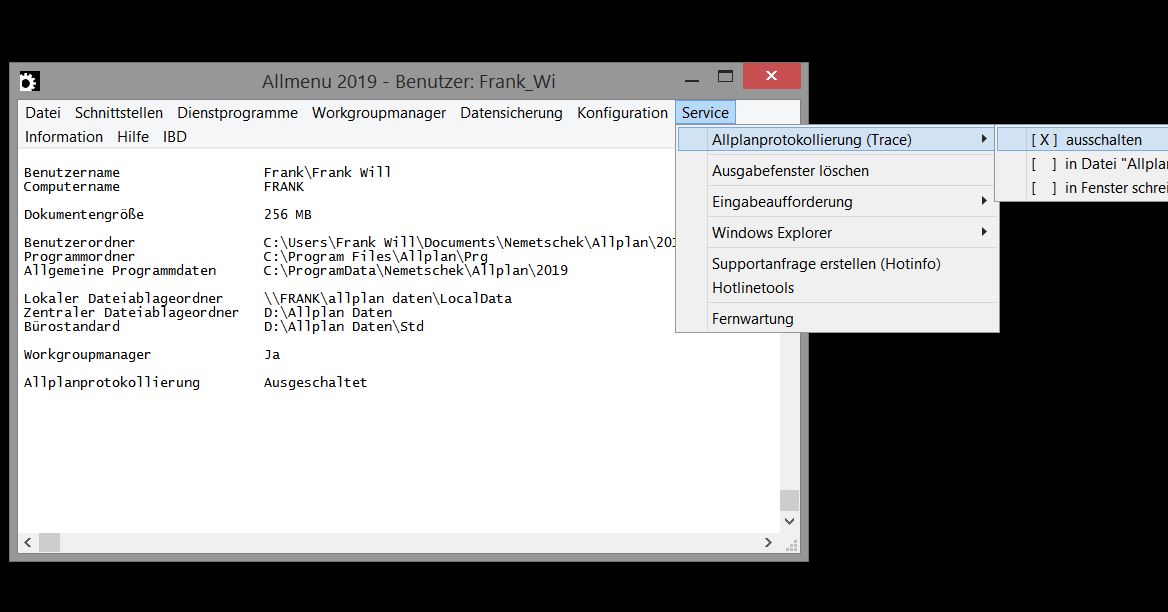Open Hotlinetools from Service menu
Viewport: 1168px width, 612px height.
click(x=752, y=288)
